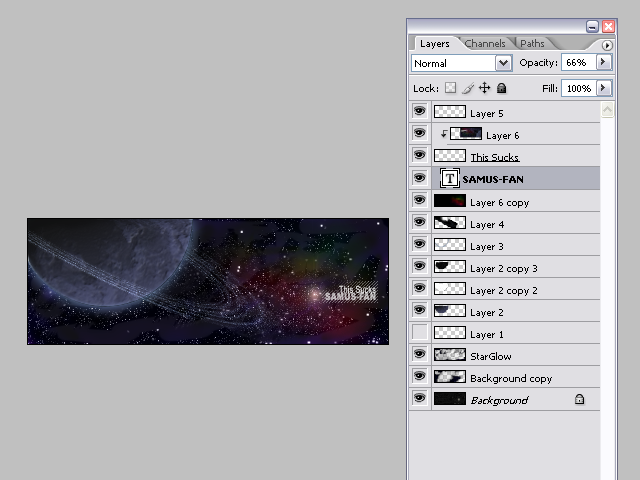
Task: Switch to the Paths tab
Action: tap(532, 43)
